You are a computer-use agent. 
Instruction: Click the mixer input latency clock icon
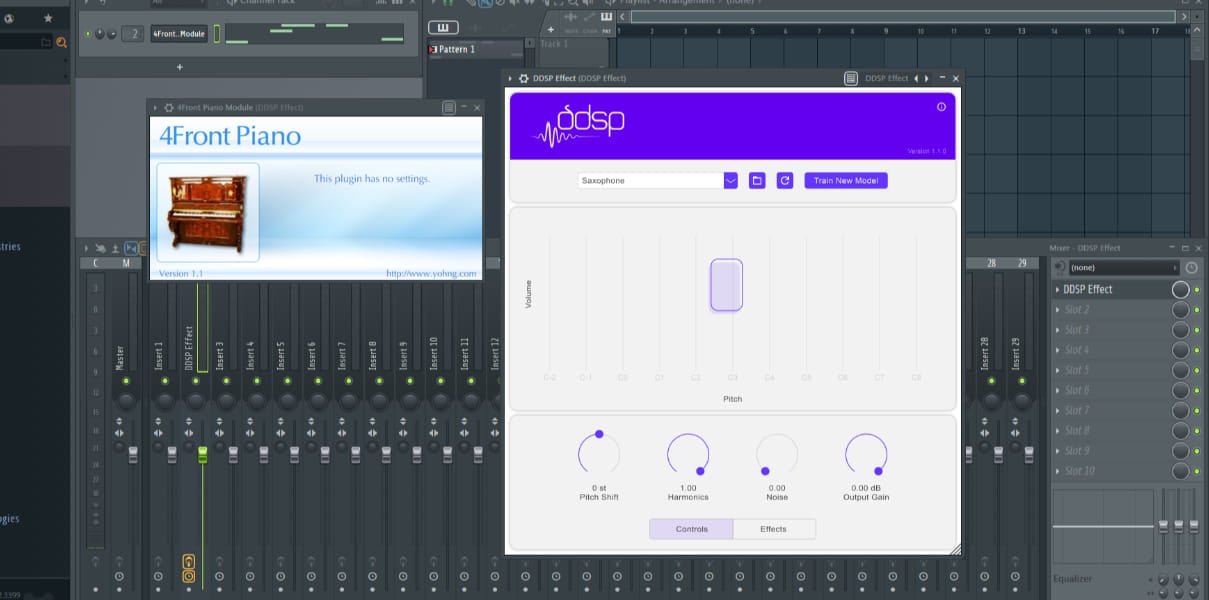pos(1191,268)
